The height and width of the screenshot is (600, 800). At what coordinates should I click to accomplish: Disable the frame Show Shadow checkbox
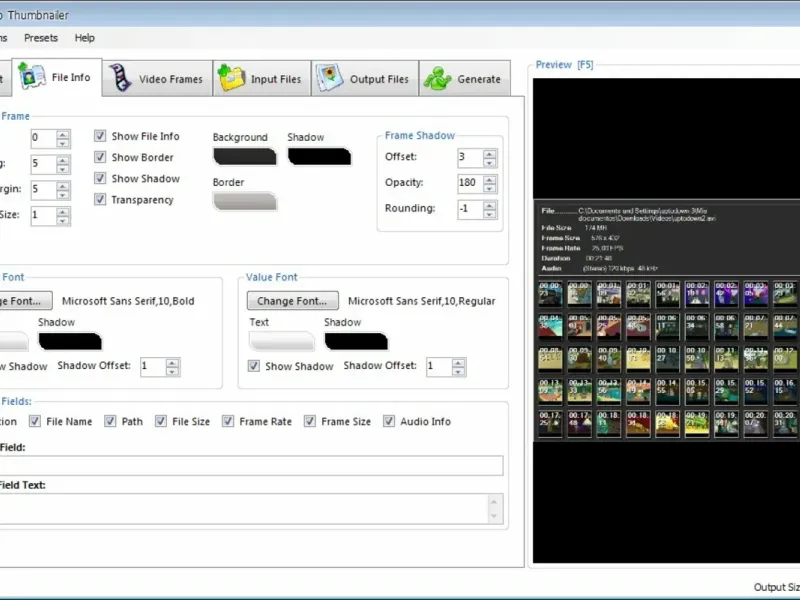[100, 179]
